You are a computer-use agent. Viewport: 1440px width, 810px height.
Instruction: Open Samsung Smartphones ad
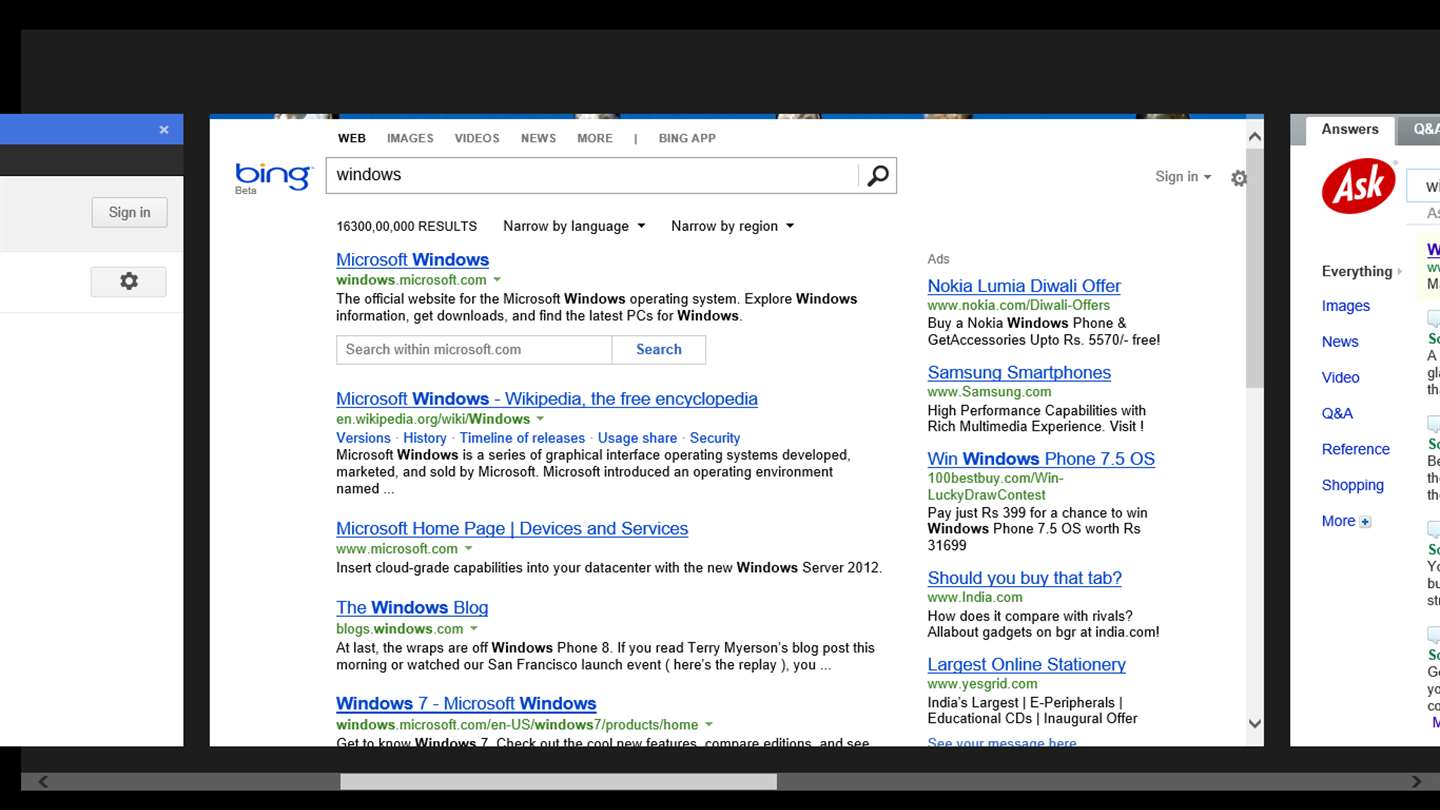coord(1019,373)
